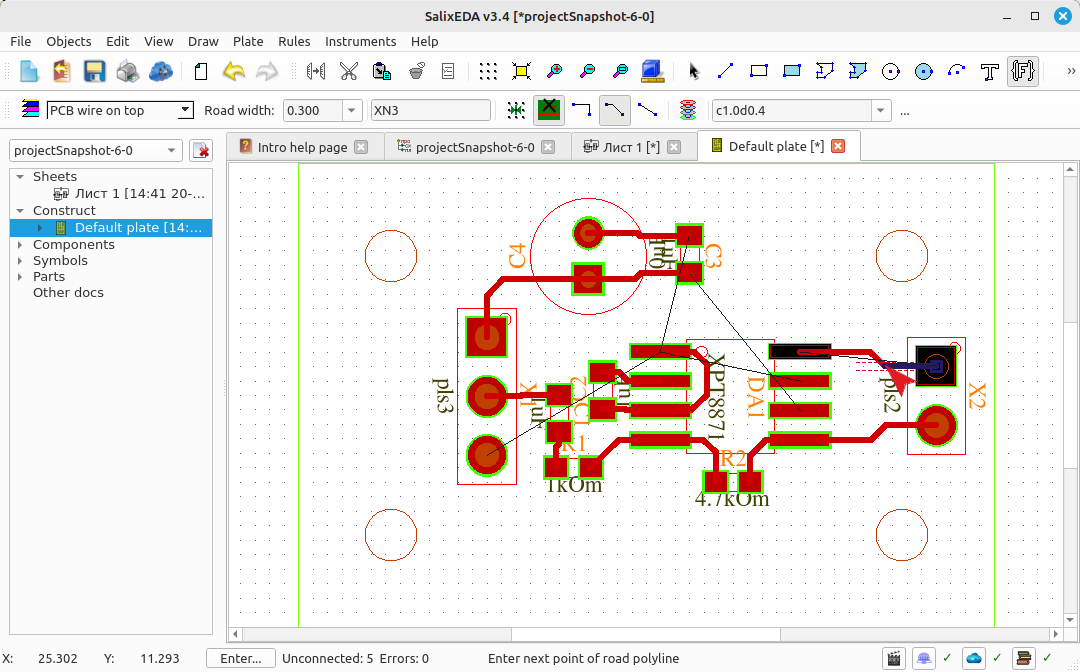Open the File menu
Screen dimensions: 1080x672
click(21, 41)
